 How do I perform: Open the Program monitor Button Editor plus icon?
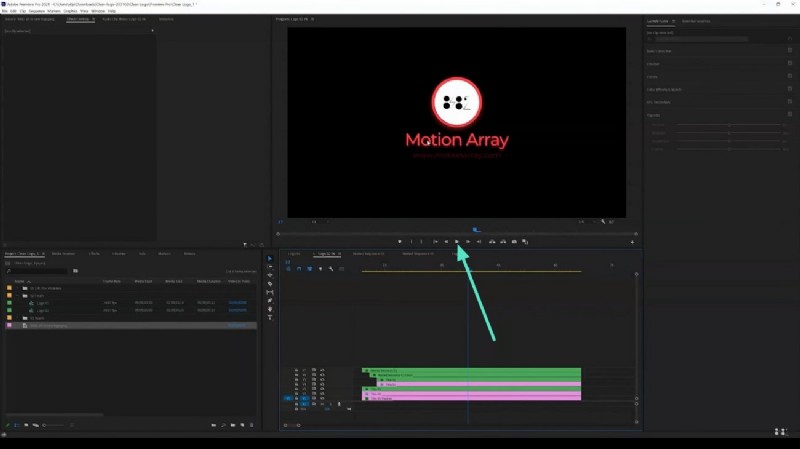click(632, 242)
